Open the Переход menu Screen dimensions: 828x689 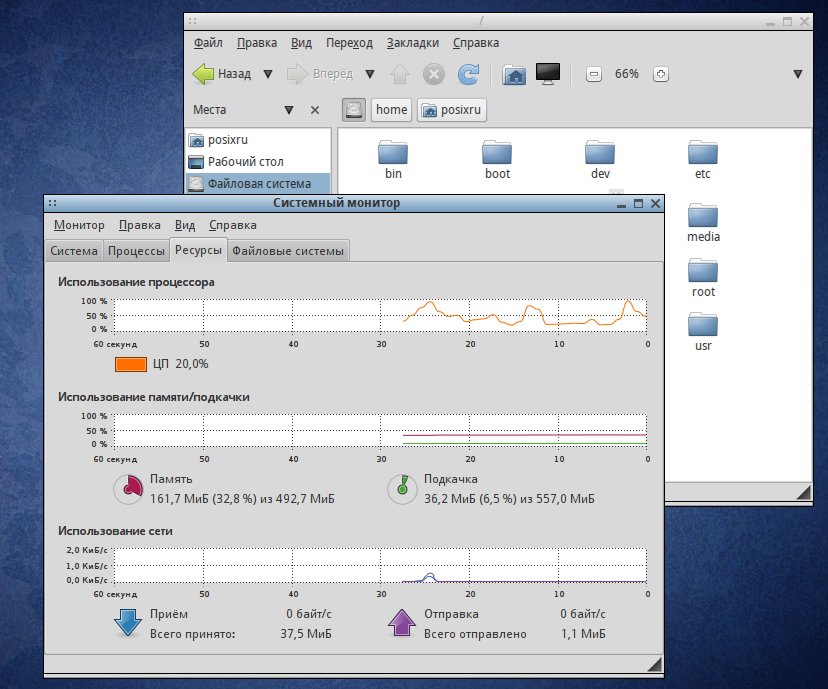click(349, 43)
